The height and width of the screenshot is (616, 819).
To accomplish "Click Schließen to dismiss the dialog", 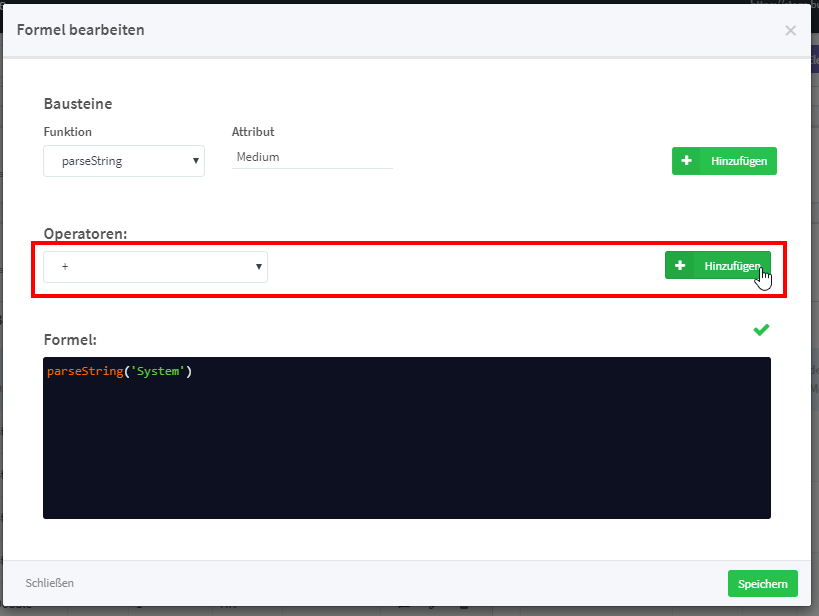I will click(50, 583).
